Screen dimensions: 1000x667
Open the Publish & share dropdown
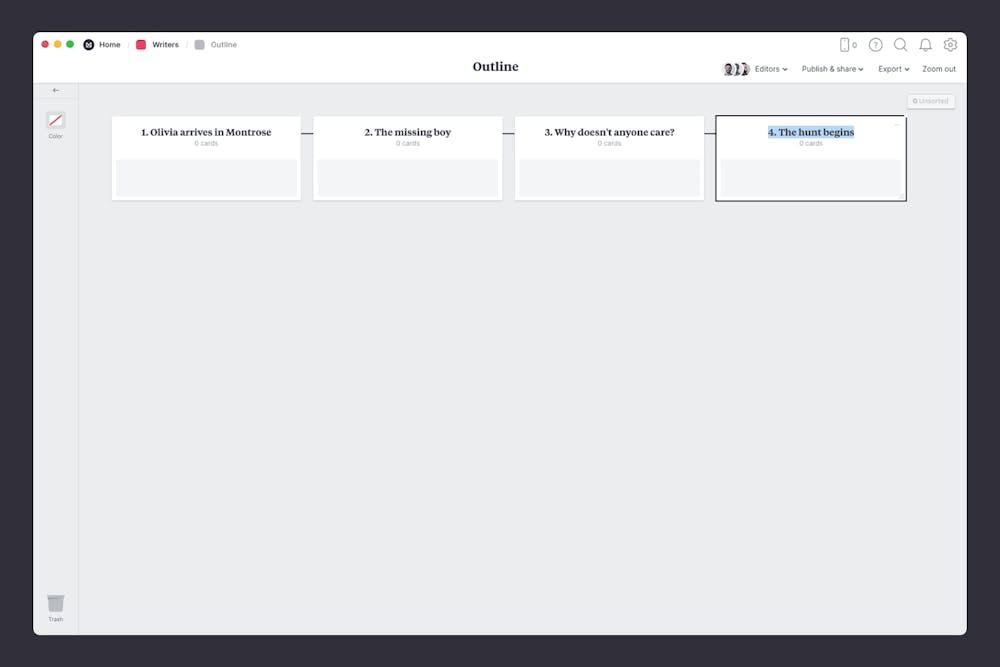click(x=832, y=68)
